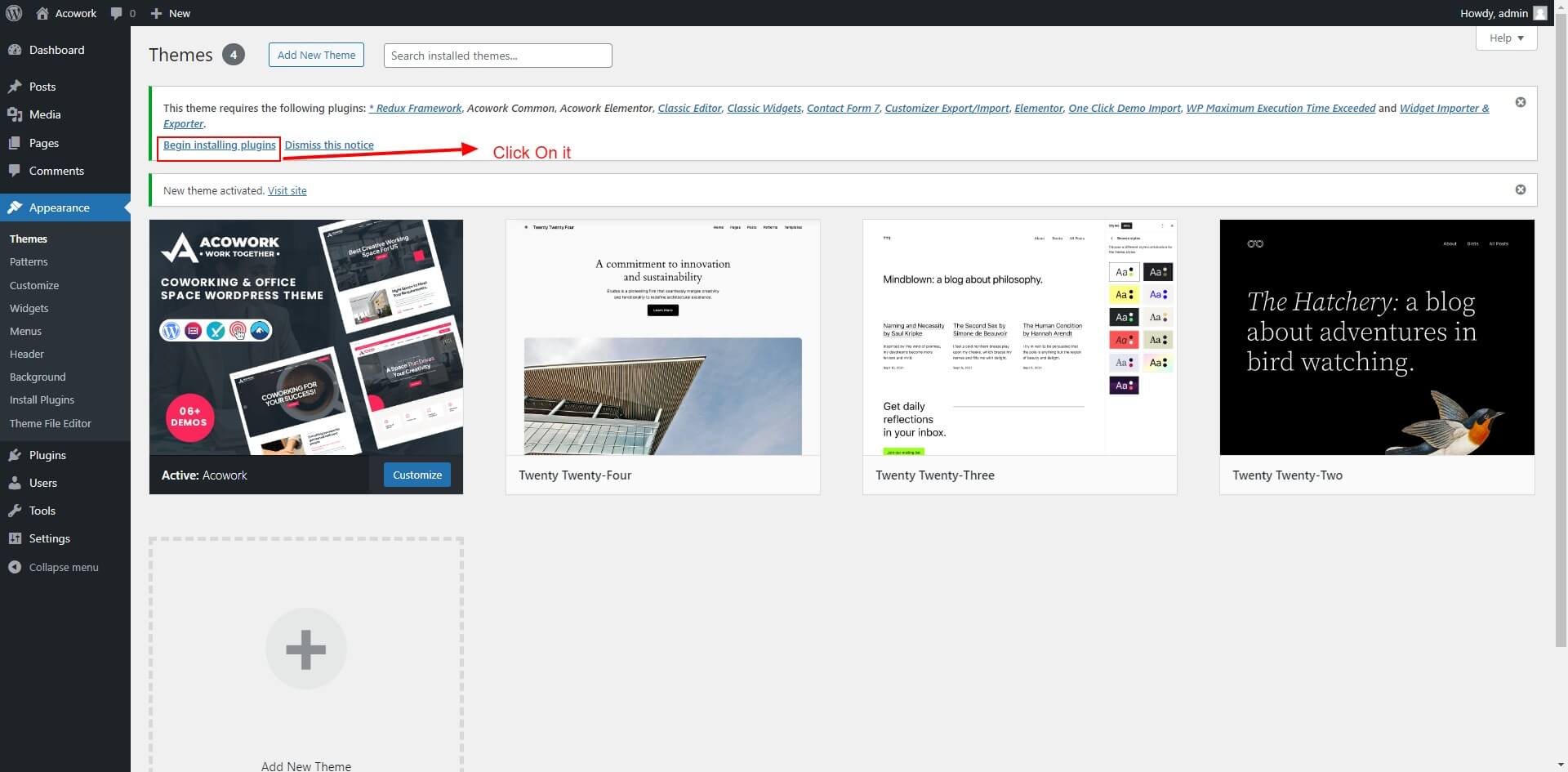1568x772 pixels.
Task: Click the Users person icon
Action: [x=15, y=483]
